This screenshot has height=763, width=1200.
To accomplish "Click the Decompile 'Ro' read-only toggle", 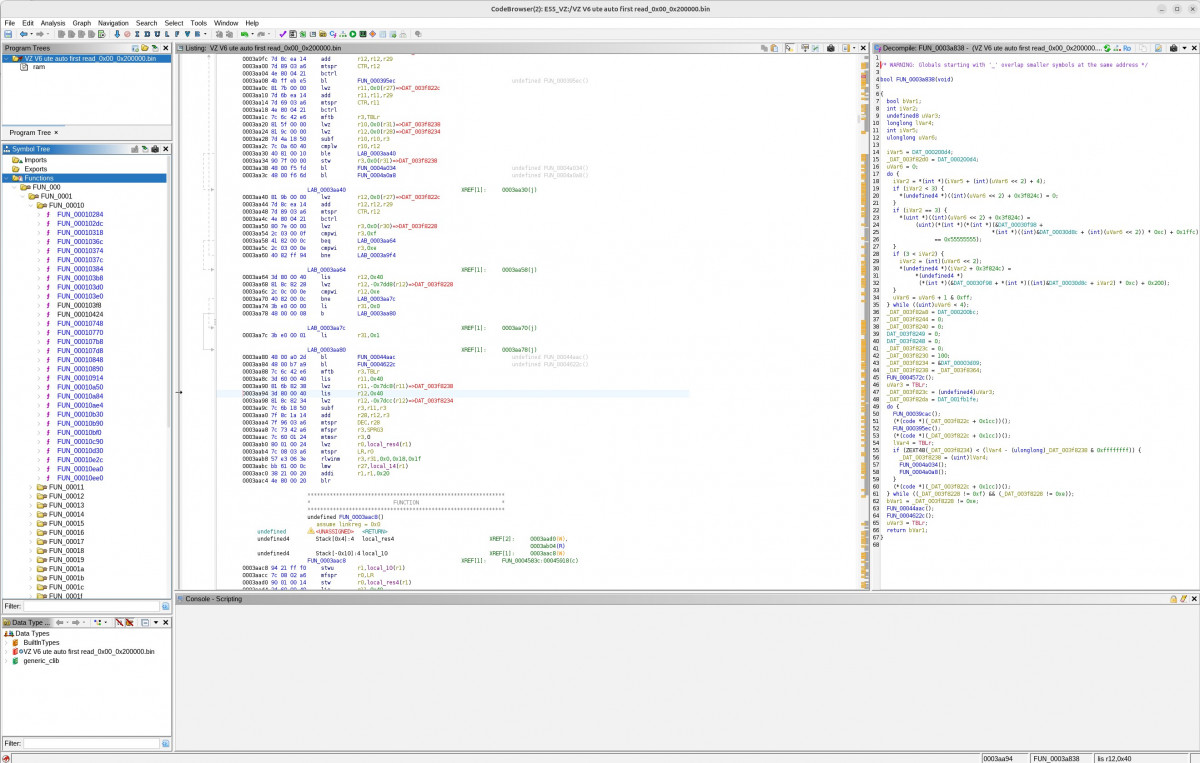I will point(1127,47).
